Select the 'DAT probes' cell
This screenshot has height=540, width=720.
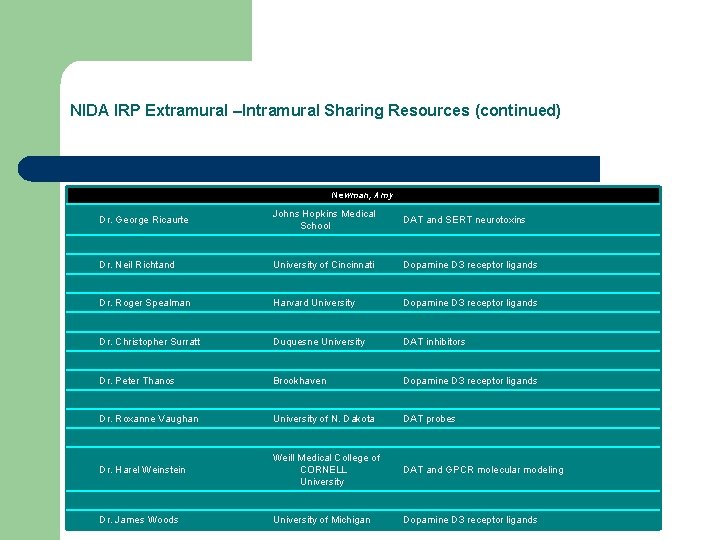pos(429,419)
